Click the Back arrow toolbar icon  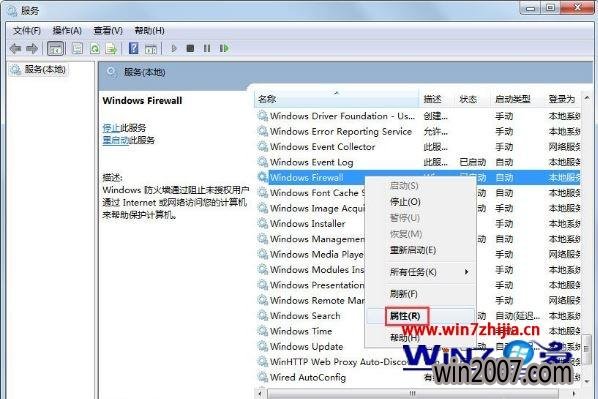click(15, 48)
